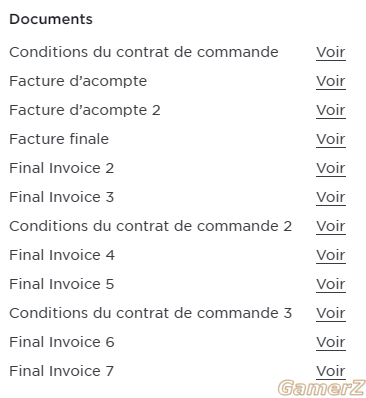Click the Final Invoice 4 label text

click(62, 255)
